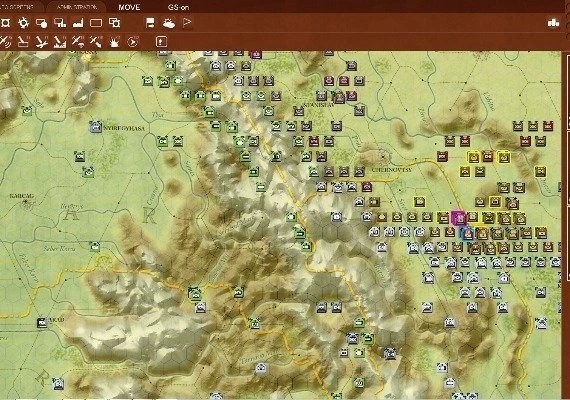
Task: Click the GS-on ground support toggle
Action: pyautogui.click(x=178, y=7)
